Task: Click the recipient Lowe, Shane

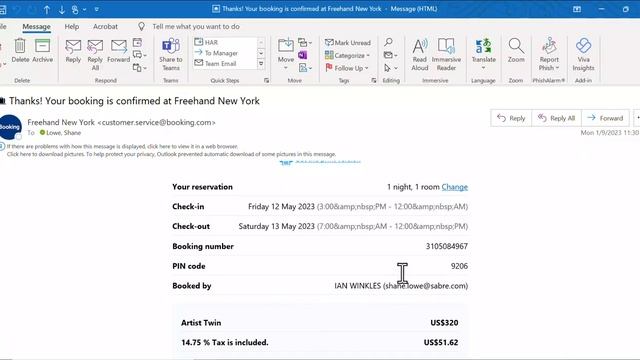Action: (x=63, y=133)
